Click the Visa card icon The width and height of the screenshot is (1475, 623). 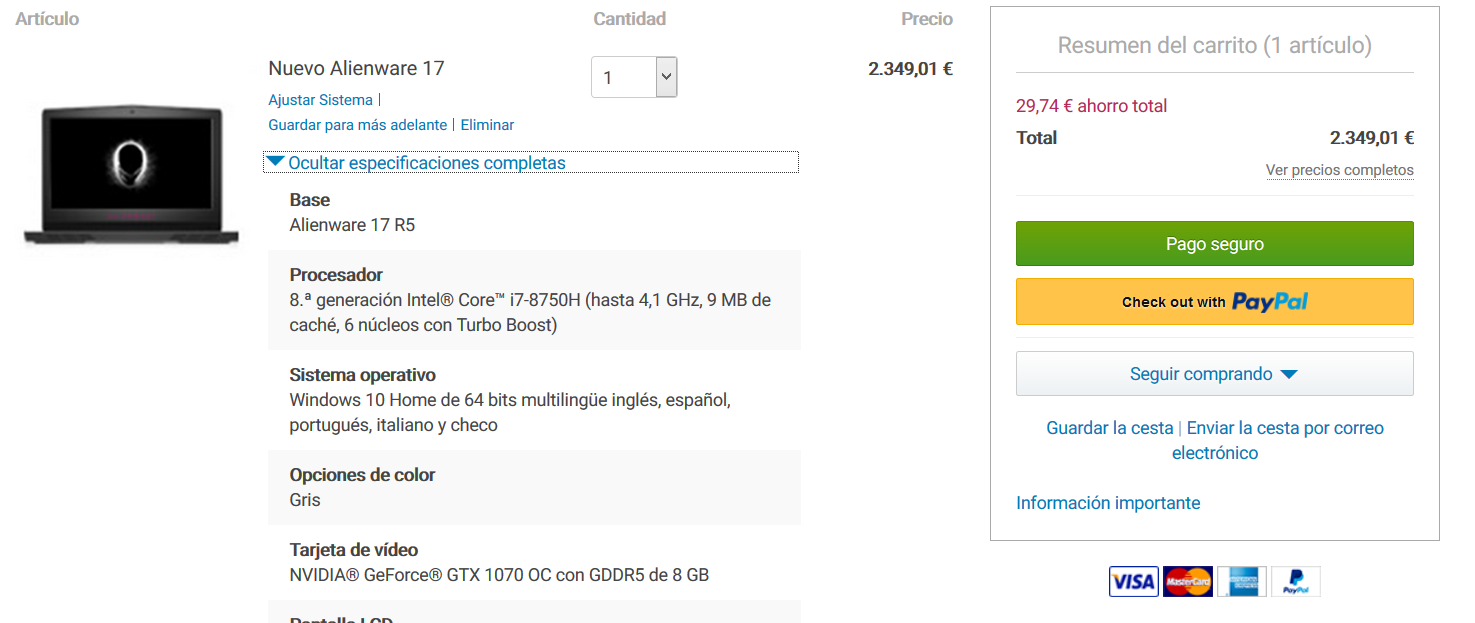point(1134,581)
